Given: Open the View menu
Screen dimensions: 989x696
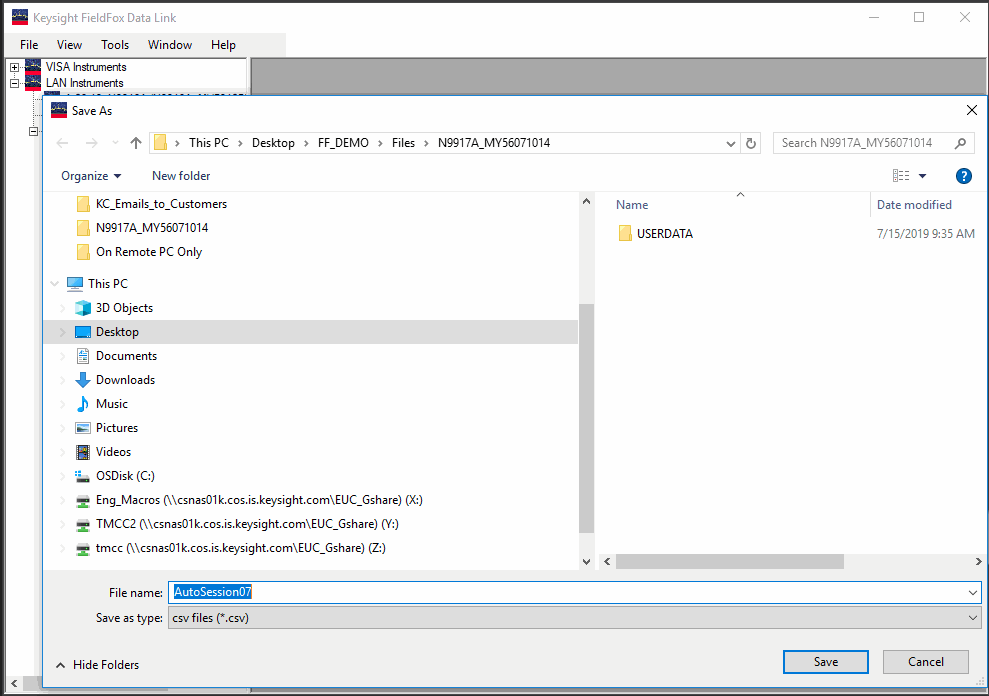Looking at the screenshot, I should click(68, 44).
